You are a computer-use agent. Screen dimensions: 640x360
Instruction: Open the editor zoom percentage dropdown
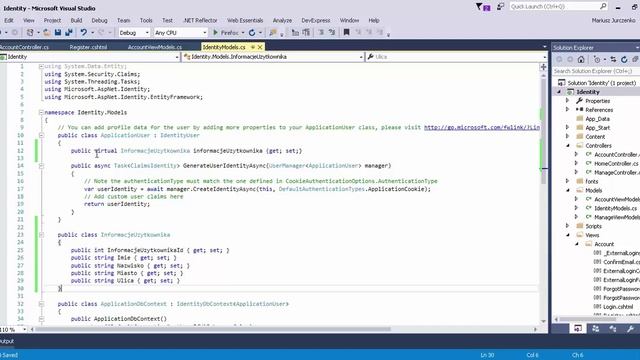coord(24,329)
